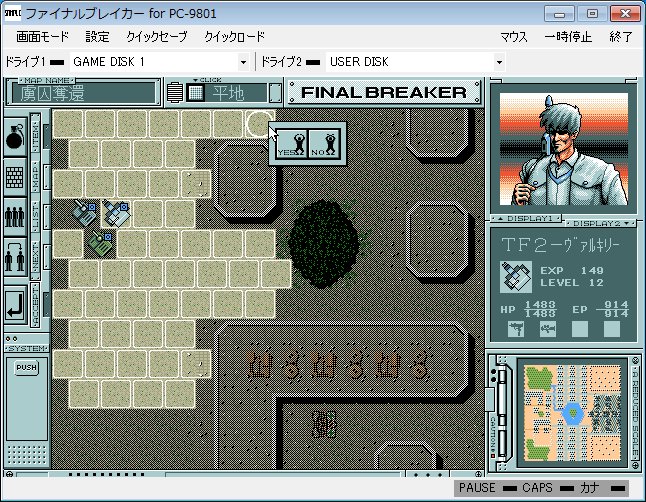Click the third empty weapon slot

point(580,329)
